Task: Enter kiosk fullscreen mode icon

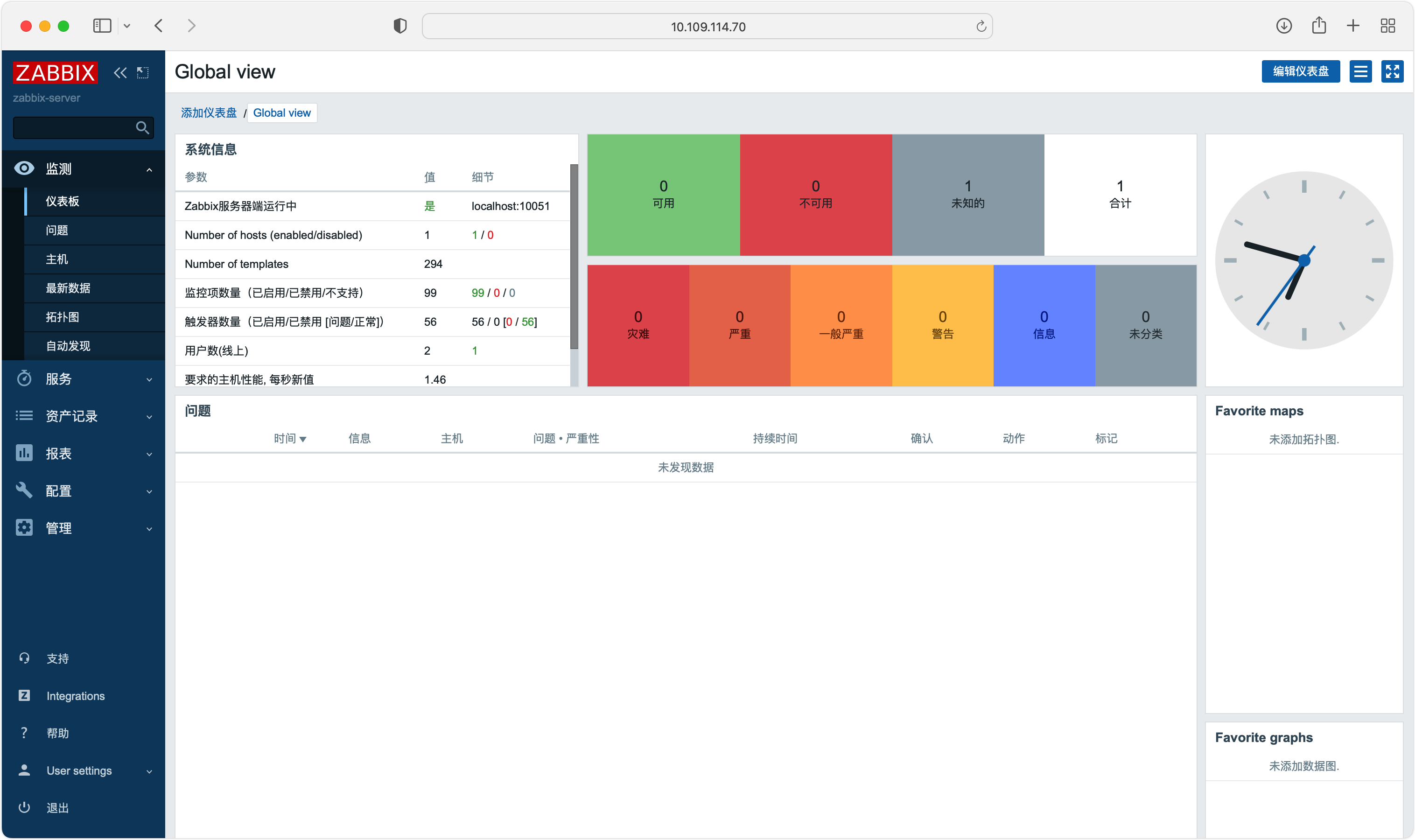Action: pyautogui.click(x=1392, y=71)
